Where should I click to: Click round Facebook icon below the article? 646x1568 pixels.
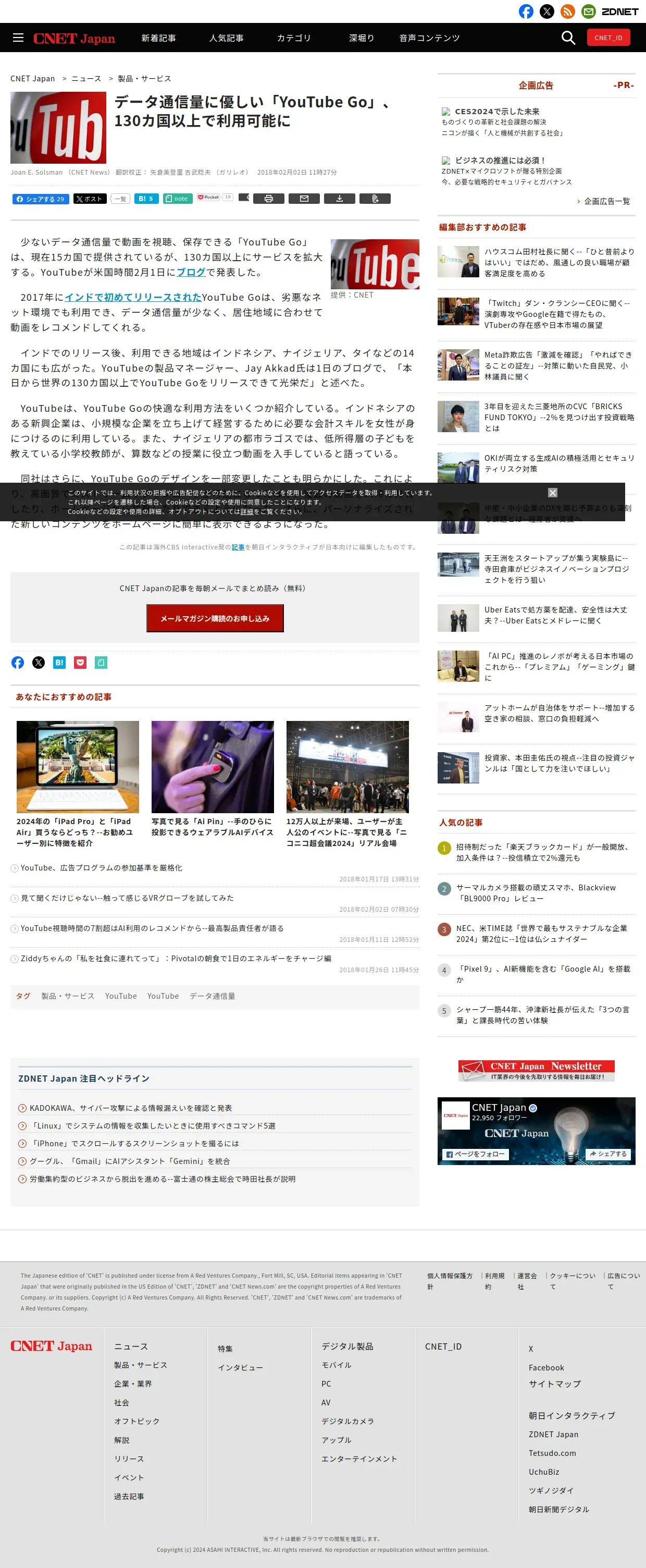click(x=18, y=662)
